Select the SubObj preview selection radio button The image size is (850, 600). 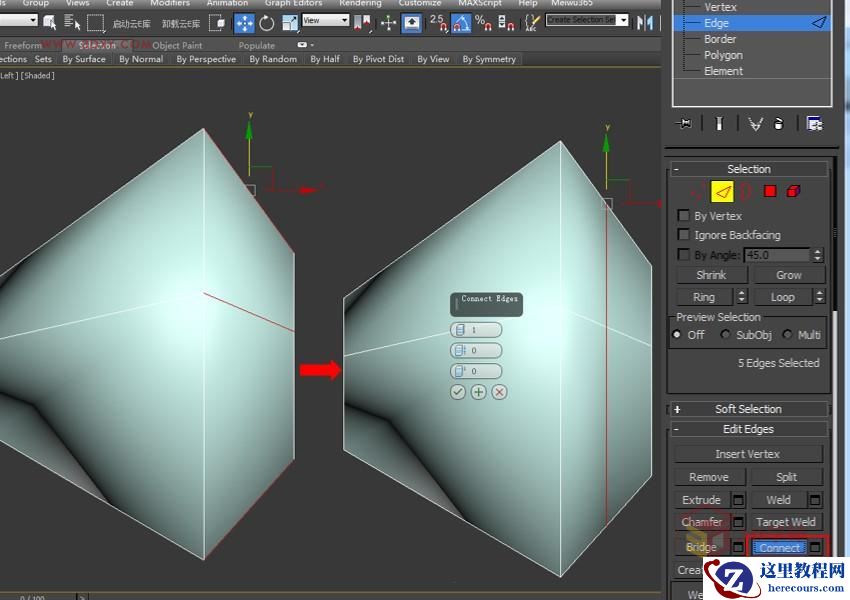727,335
